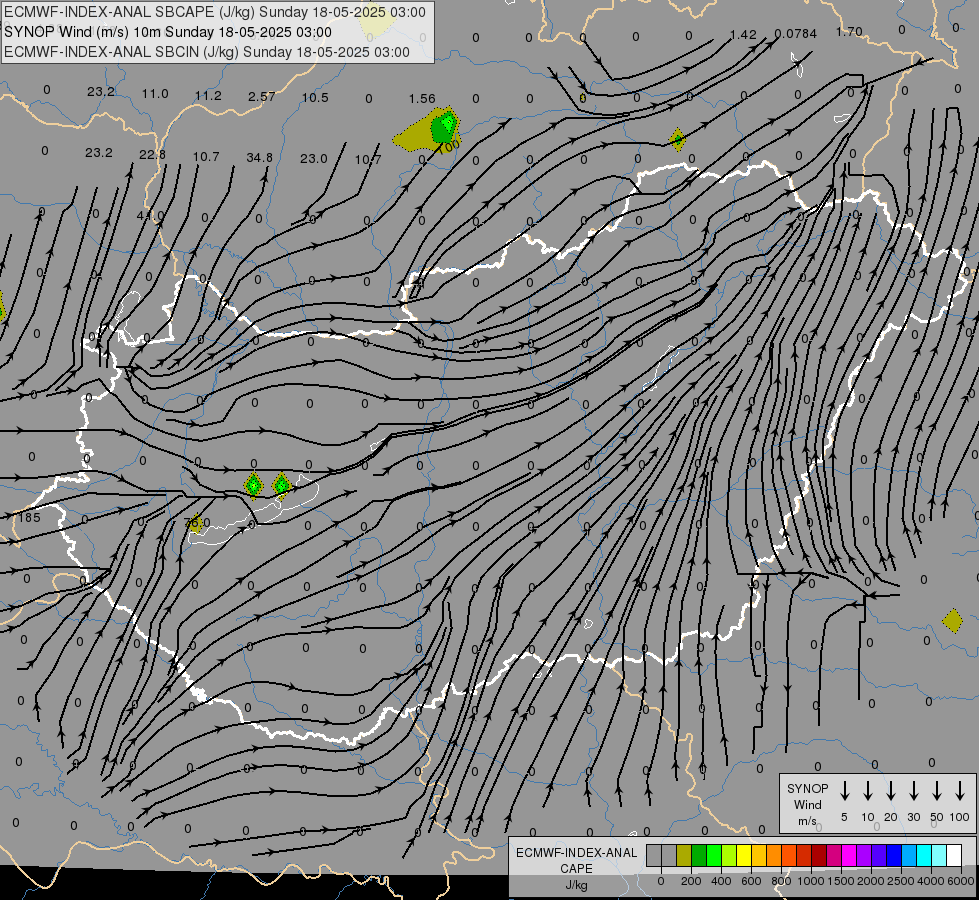Image resolution: width=979 pixels, height=900 pixels.
Task: Select the white swatch in CAPE legend
Action: [x=954, y=855]
